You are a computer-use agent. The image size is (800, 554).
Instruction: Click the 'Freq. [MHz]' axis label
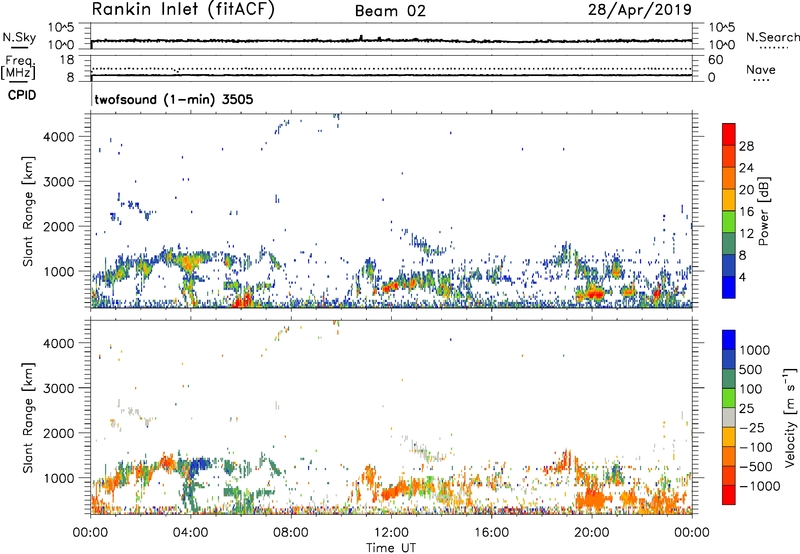tap(20, 67)
